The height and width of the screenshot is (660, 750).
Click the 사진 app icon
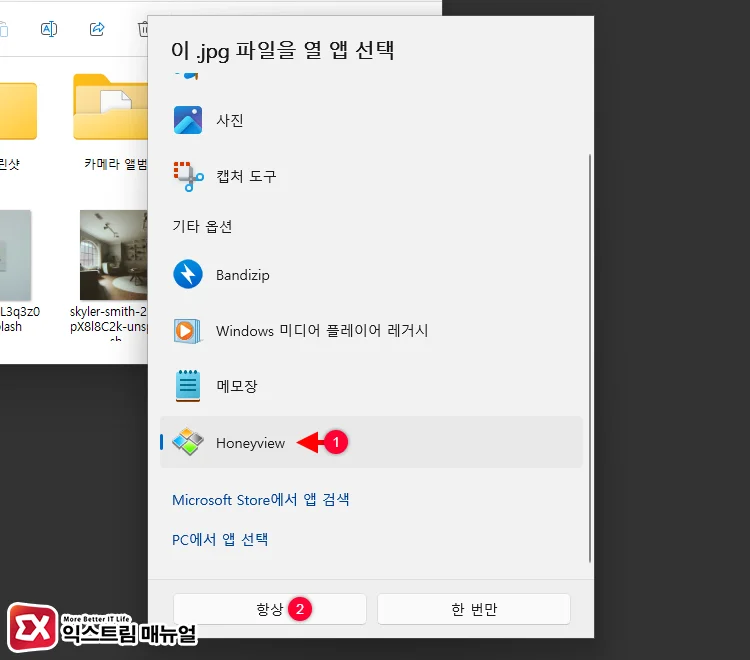click(188, 120)
